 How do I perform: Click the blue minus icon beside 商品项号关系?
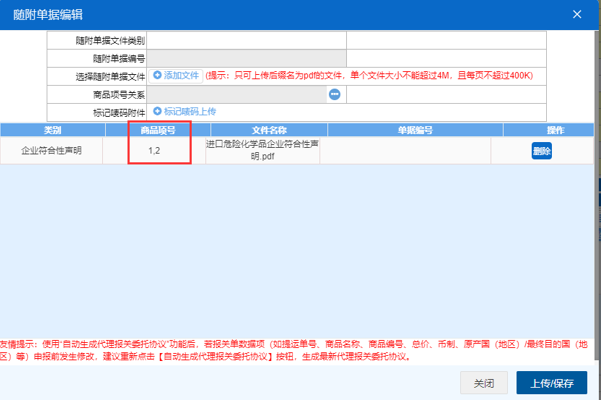(335, 94)
